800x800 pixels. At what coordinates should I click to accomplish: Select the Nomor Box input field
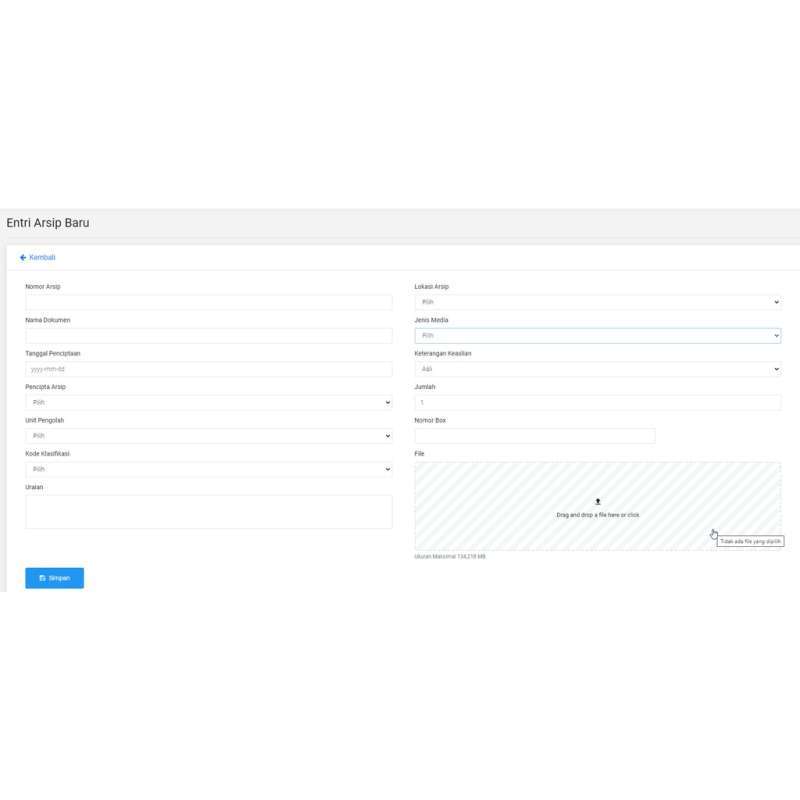[535, 435]
